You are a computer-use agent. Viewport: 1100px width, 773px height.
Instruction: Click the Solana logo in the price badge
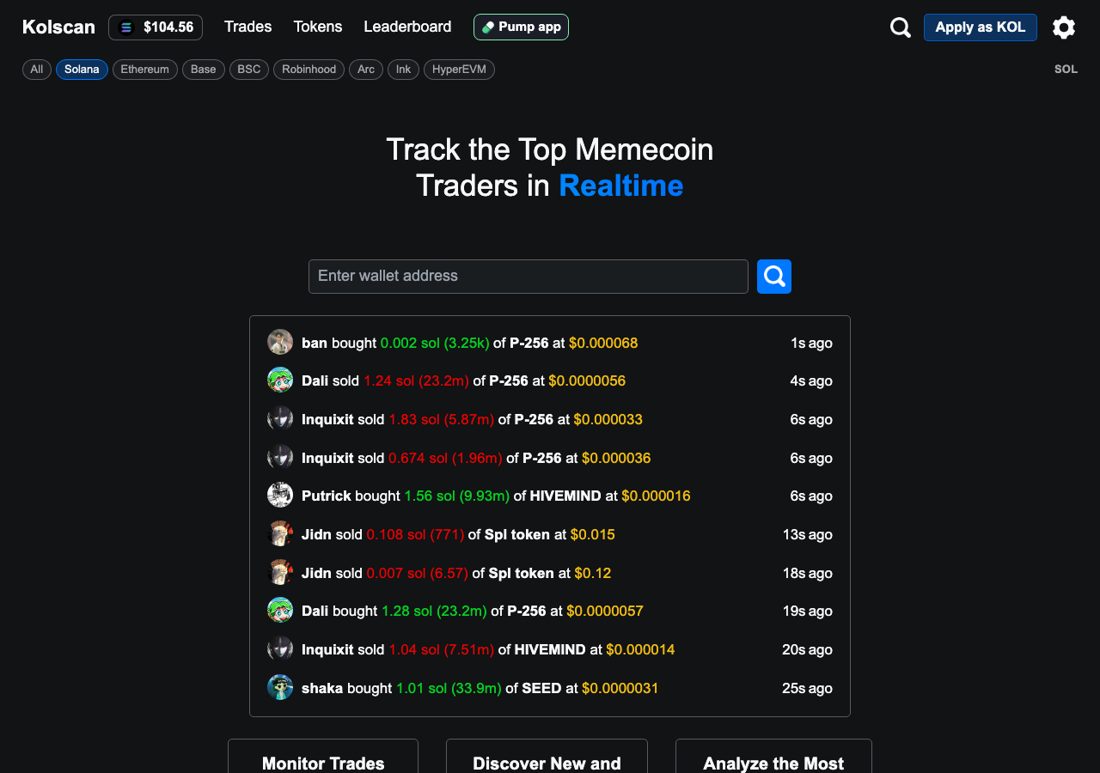coord(126,27)
